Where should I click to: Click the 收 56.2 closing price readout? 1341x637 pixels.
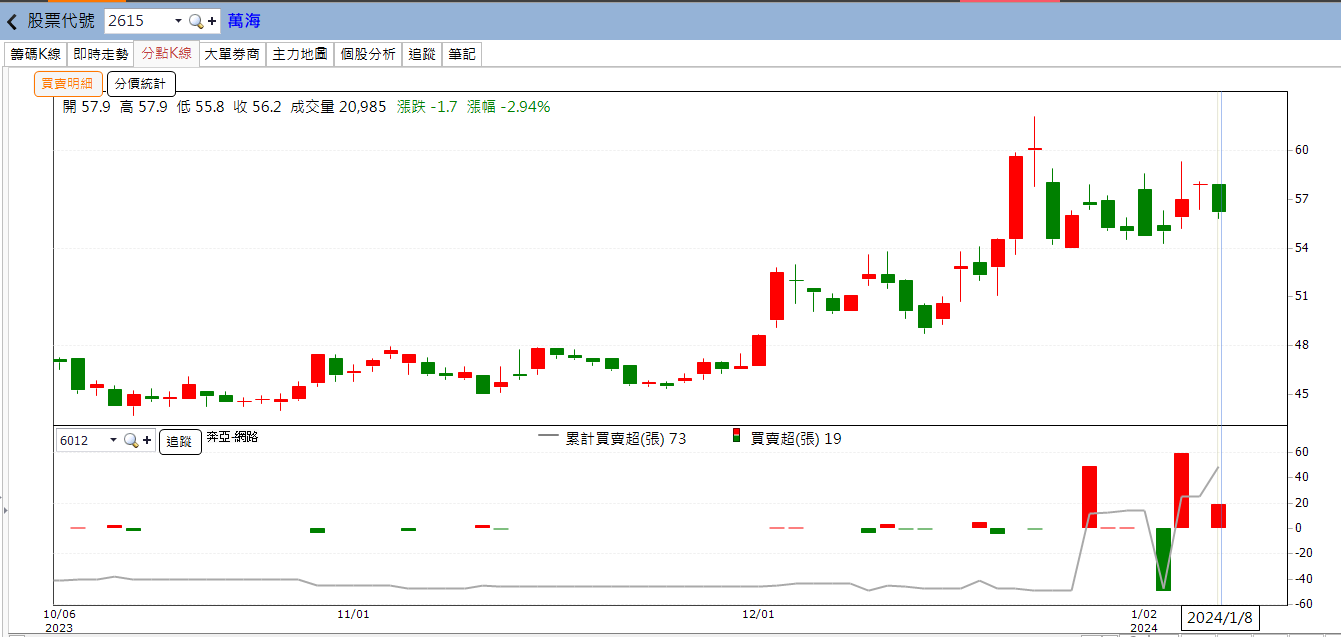click(x=257, y=106)
